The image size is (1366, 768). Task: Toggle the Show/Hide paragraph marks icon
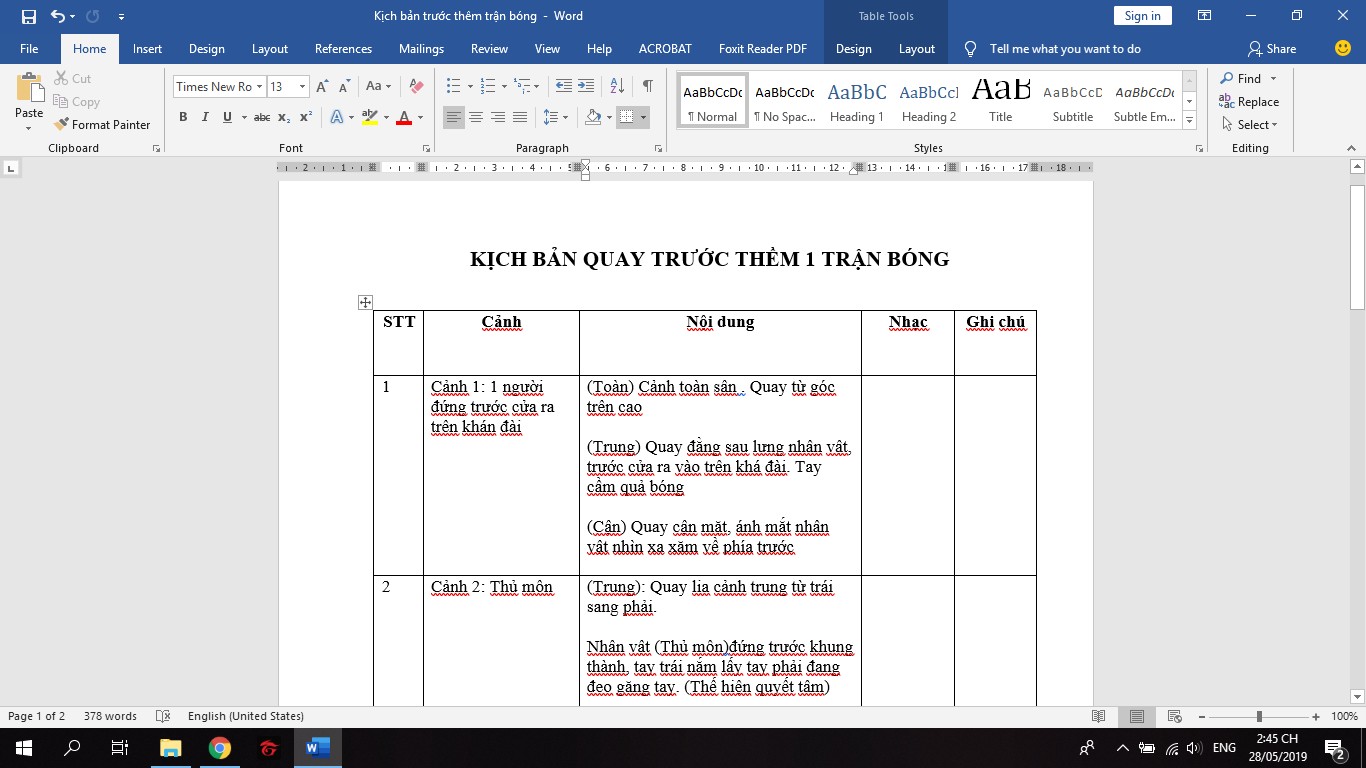tap(648, 86)
